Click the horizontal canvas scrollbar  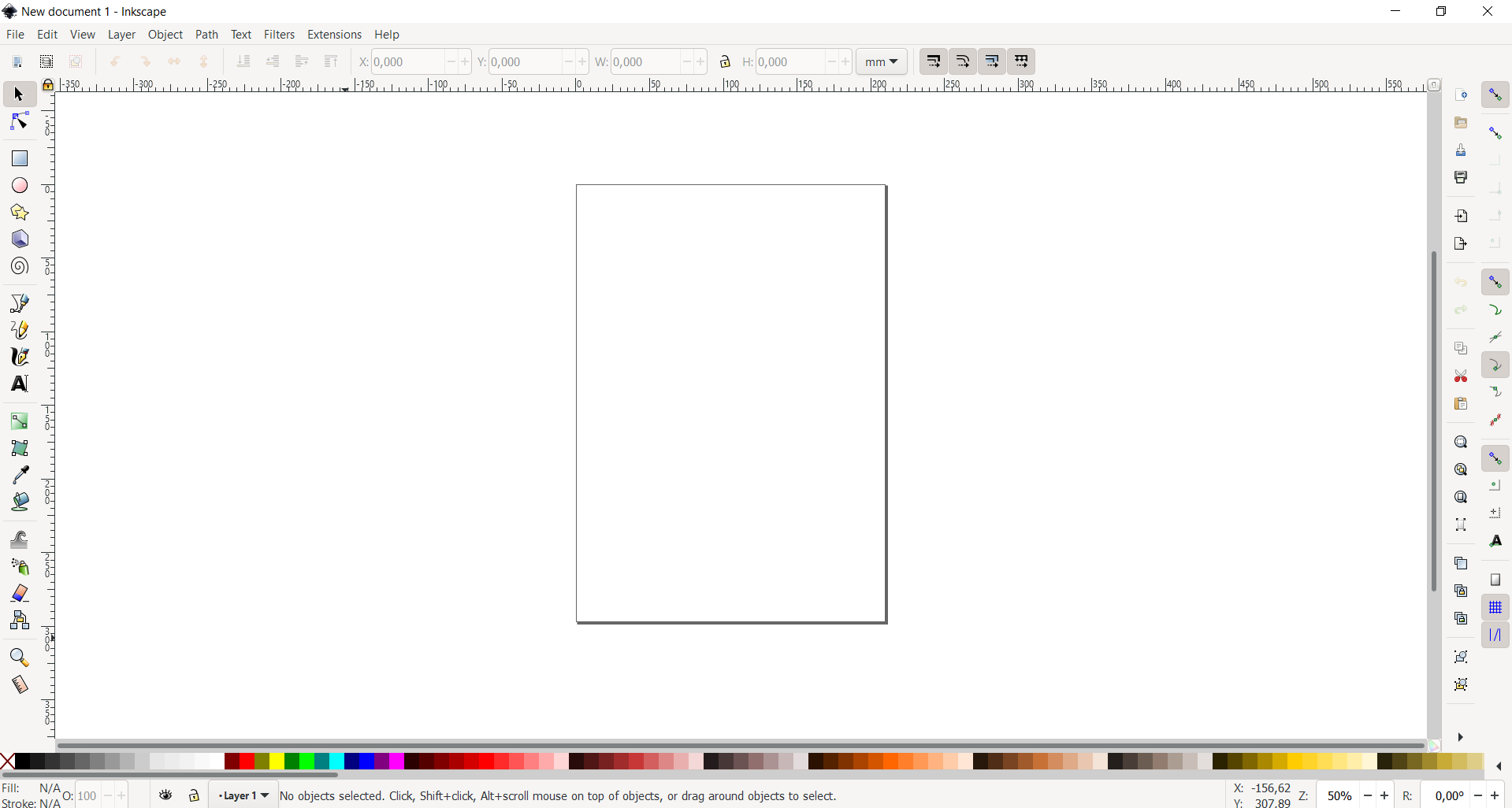741,745
